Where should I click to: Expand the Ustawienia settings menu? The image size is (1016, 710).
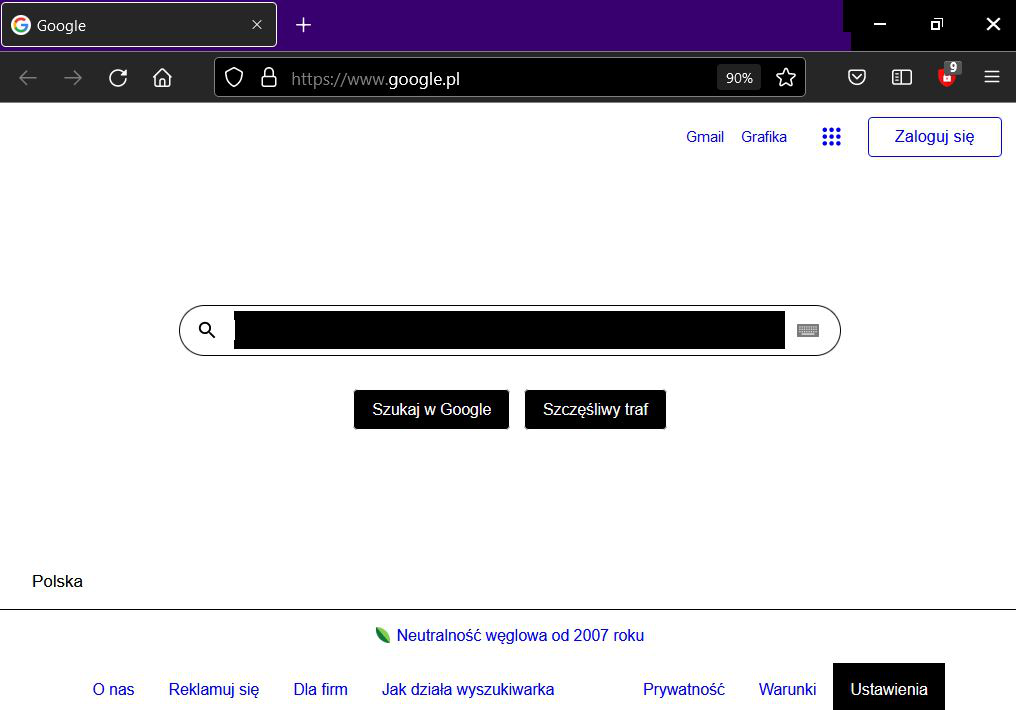point(889,688)
